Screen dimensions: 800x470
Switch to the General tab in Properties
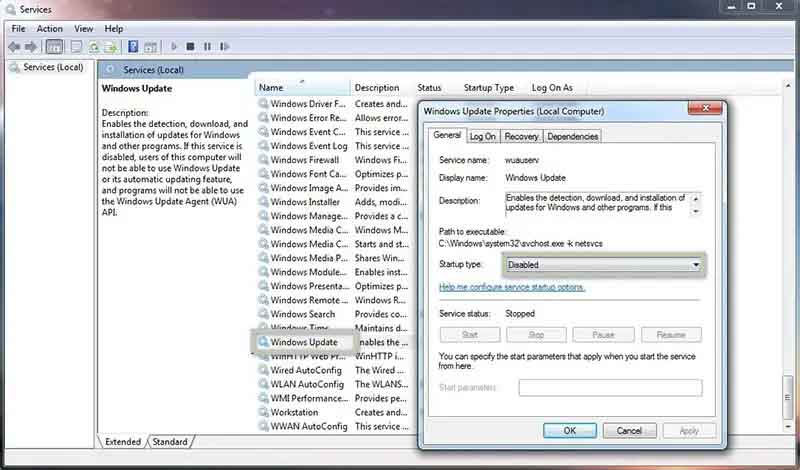pos(447,135)
